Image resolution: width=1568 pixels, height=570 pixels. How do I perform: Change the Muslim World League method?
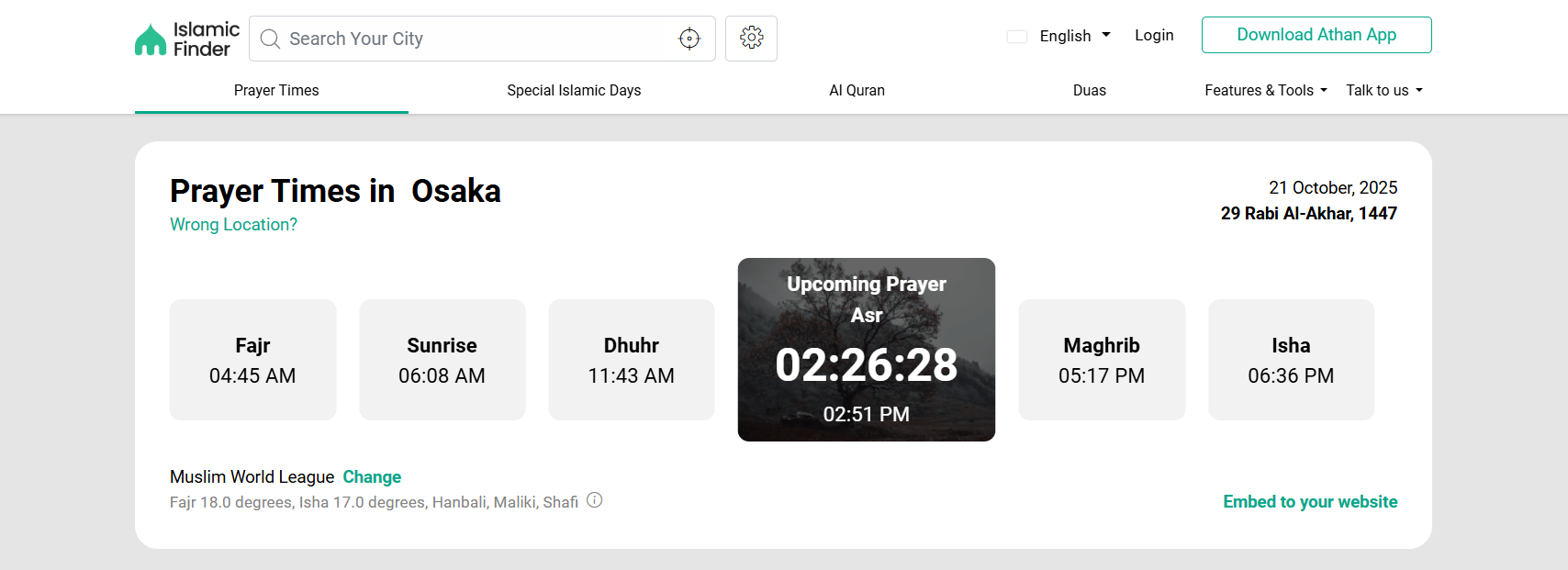372,476
